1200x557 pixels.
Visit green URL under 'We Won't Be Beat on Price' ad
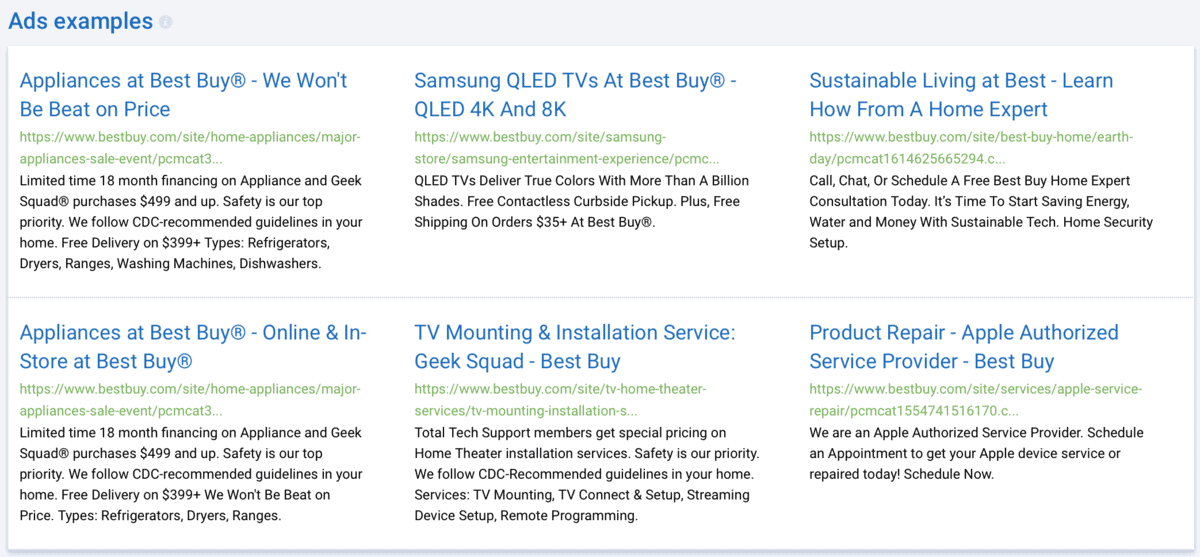tap(190, 148)
